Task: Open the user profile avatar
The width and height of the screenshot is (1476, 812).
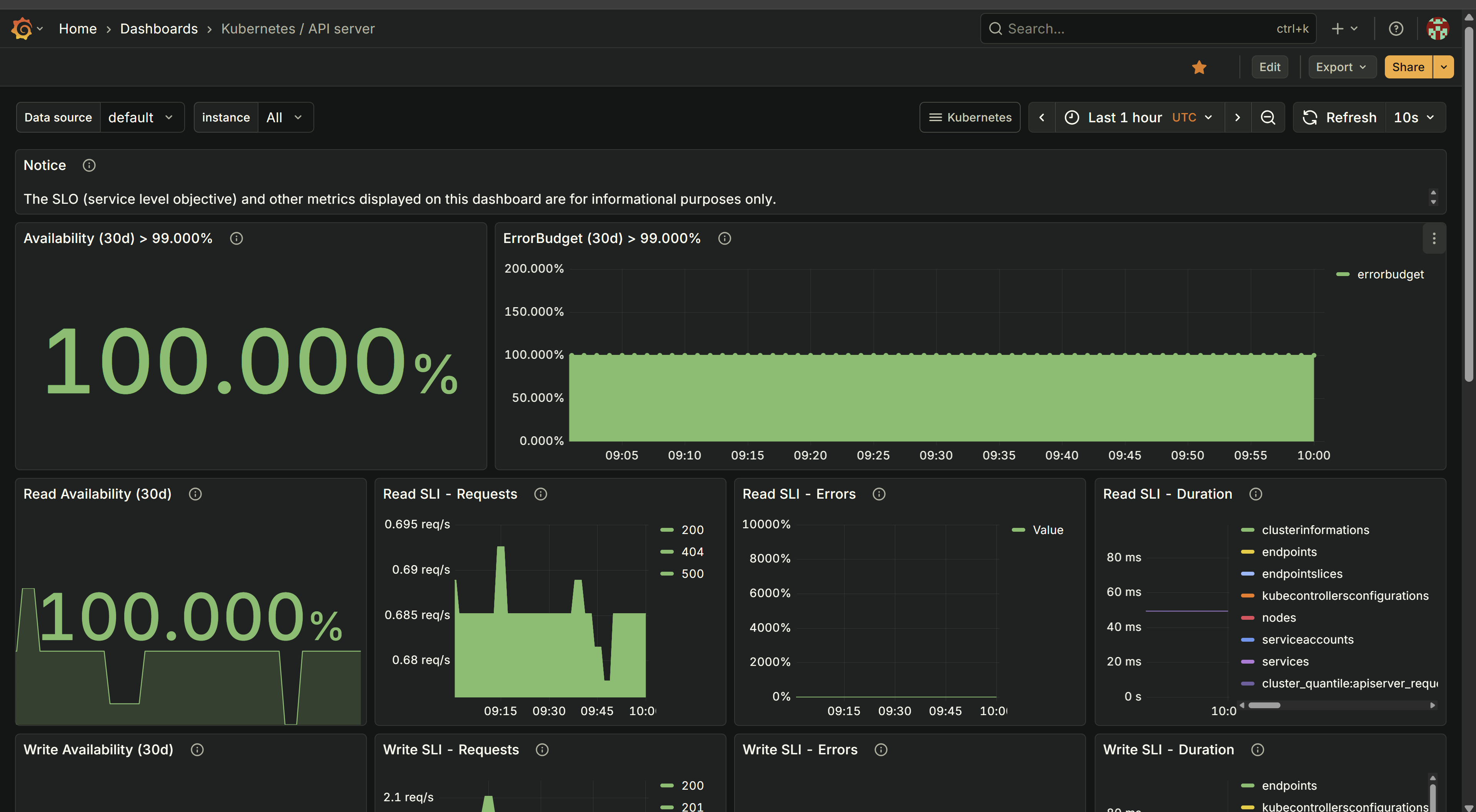Action: coord(1438,28)
